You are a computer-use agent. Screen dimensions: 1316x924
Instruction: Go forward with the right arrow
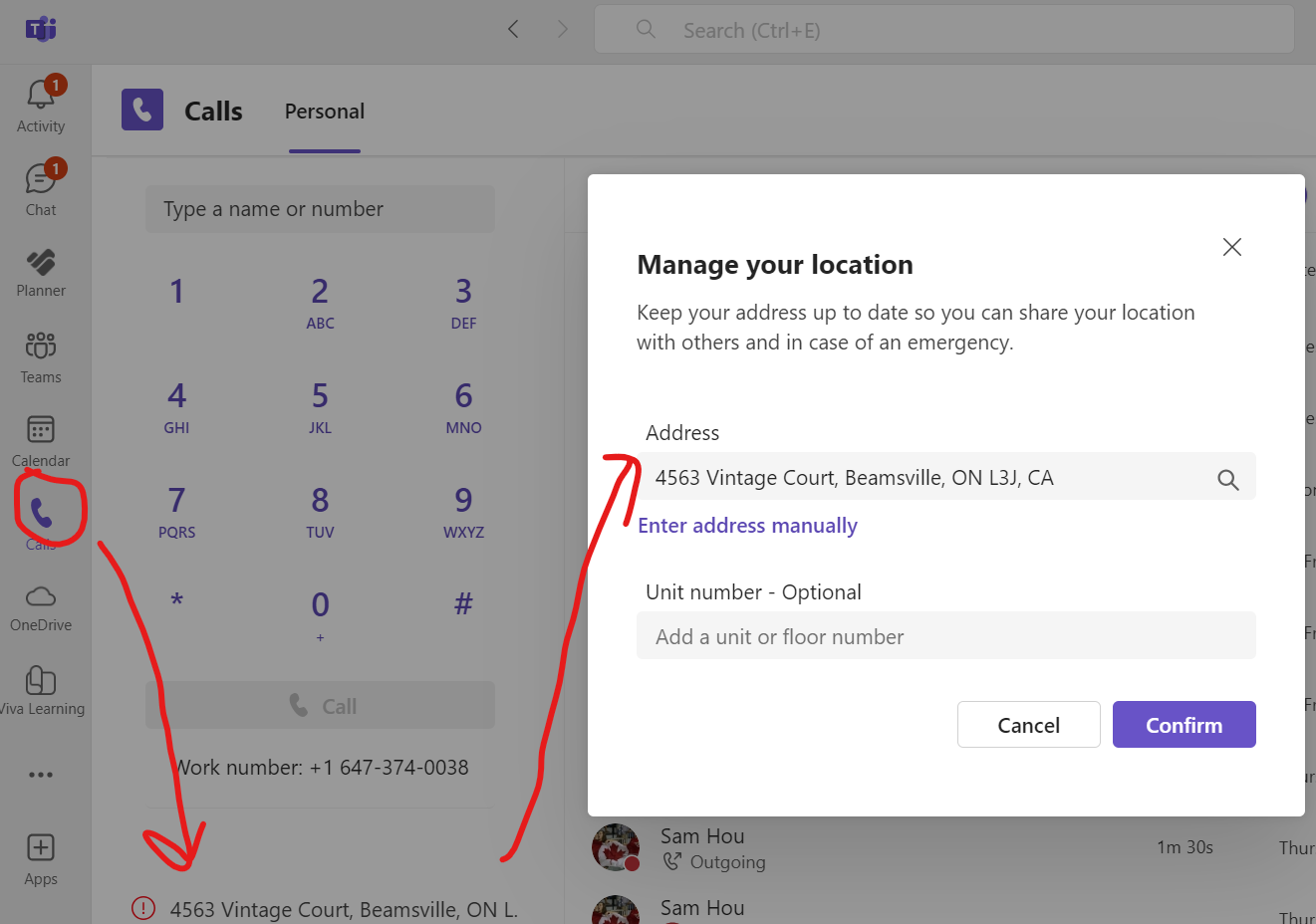[x=563, y=29]
